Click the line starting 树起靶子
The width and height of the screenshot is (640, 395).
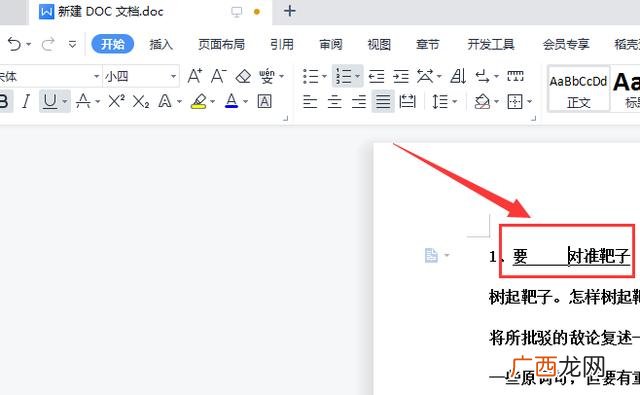click(564, 297)
